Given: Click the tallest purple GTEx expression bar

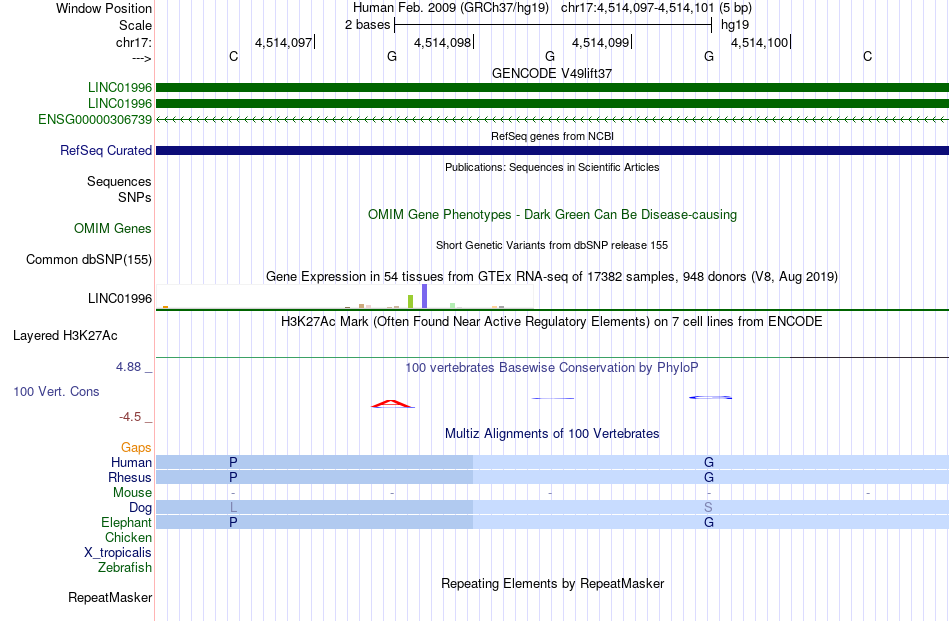Looking at the screenshot, I should click(424, 296).
